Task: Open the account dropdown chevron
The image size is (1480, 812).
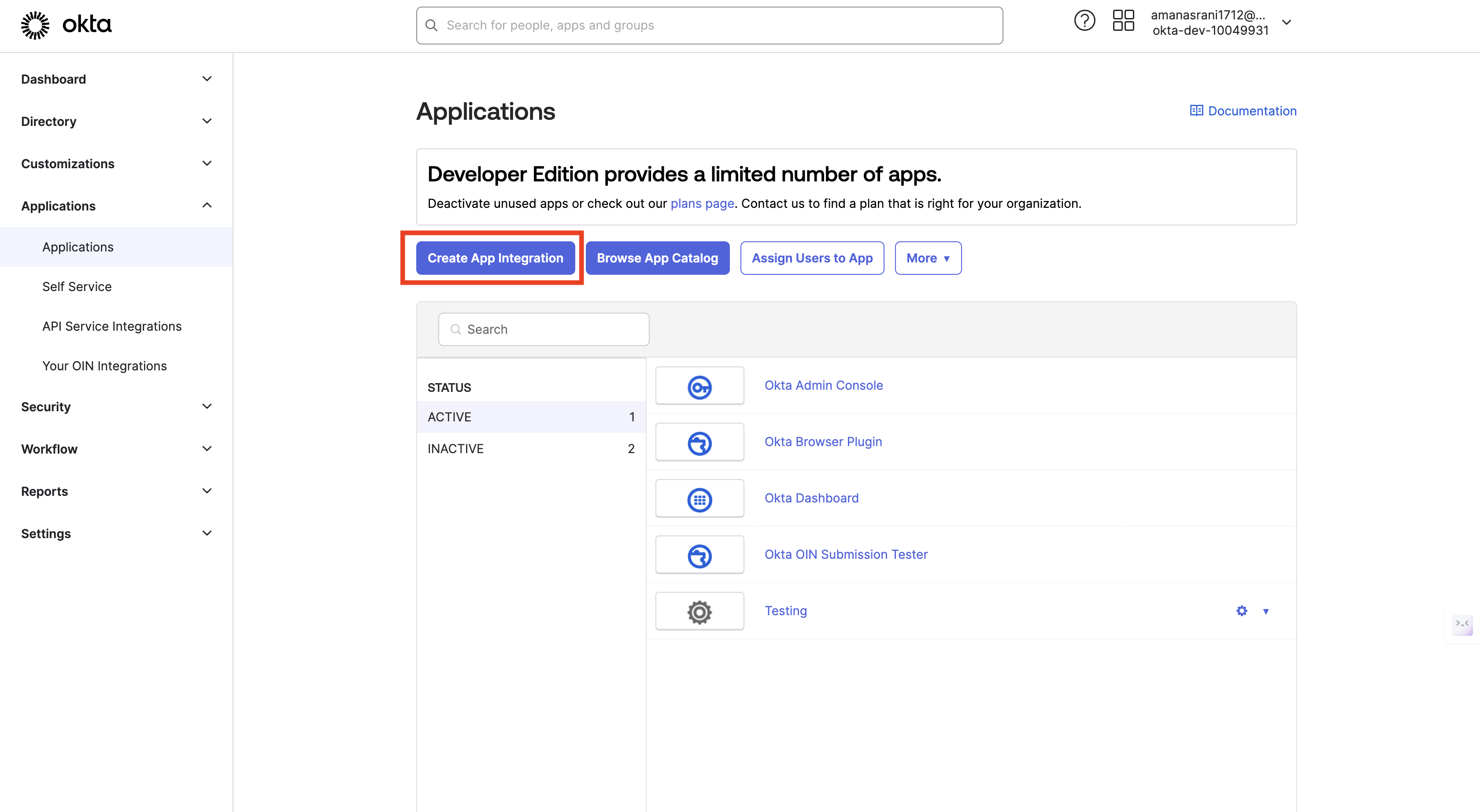Action: tap(1286, 22)
